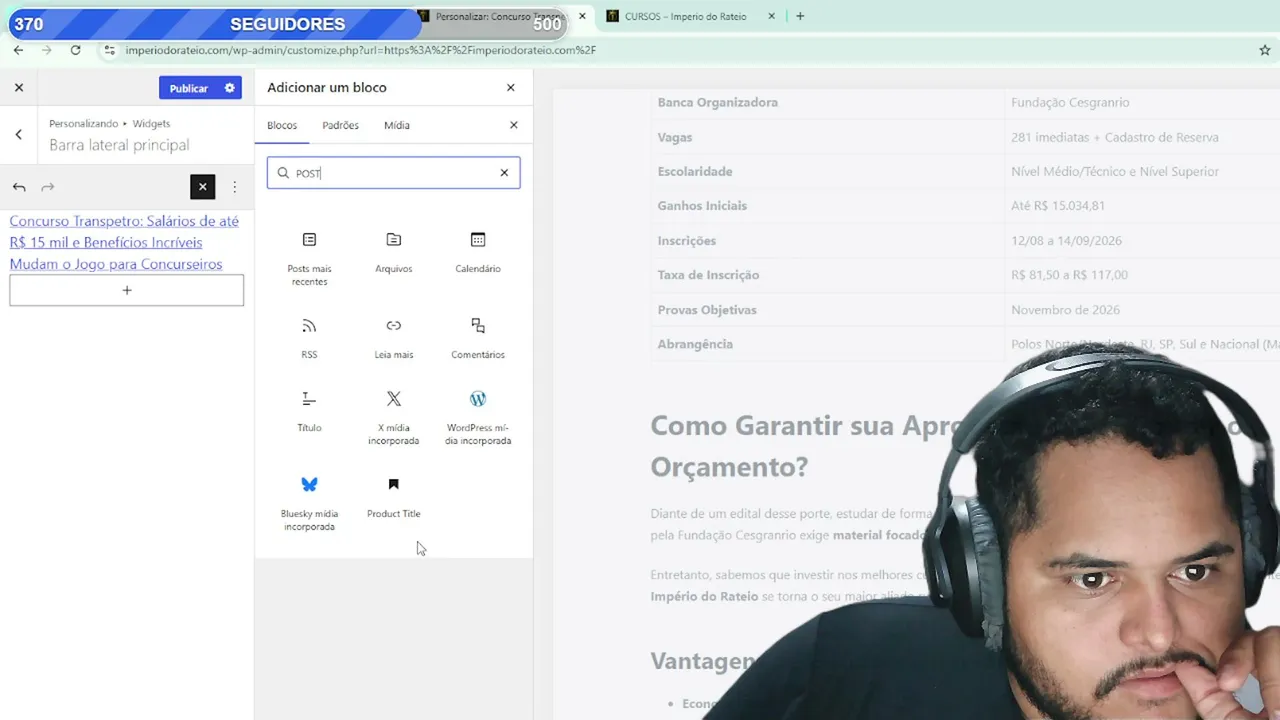The image size is (1280, 720).
Task: Click the 12/08 a 14/09/2026 value
Action: point(1066,241)
